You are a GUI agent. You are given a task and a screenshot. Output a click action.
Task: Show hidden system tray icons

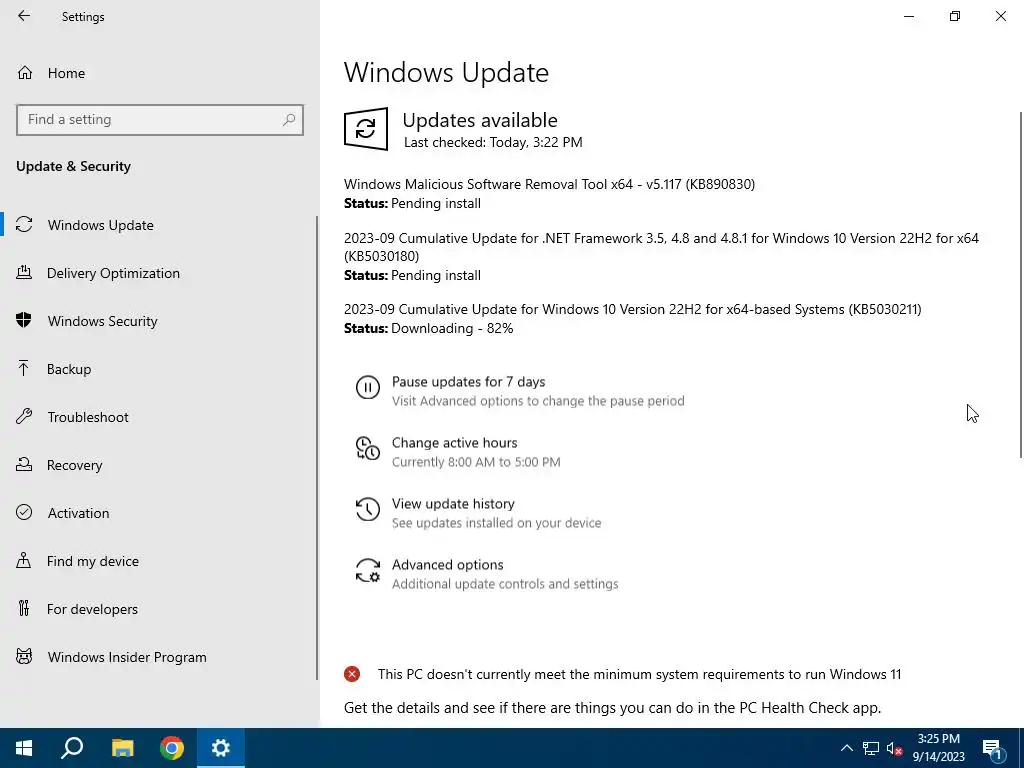tap(846, 748)
